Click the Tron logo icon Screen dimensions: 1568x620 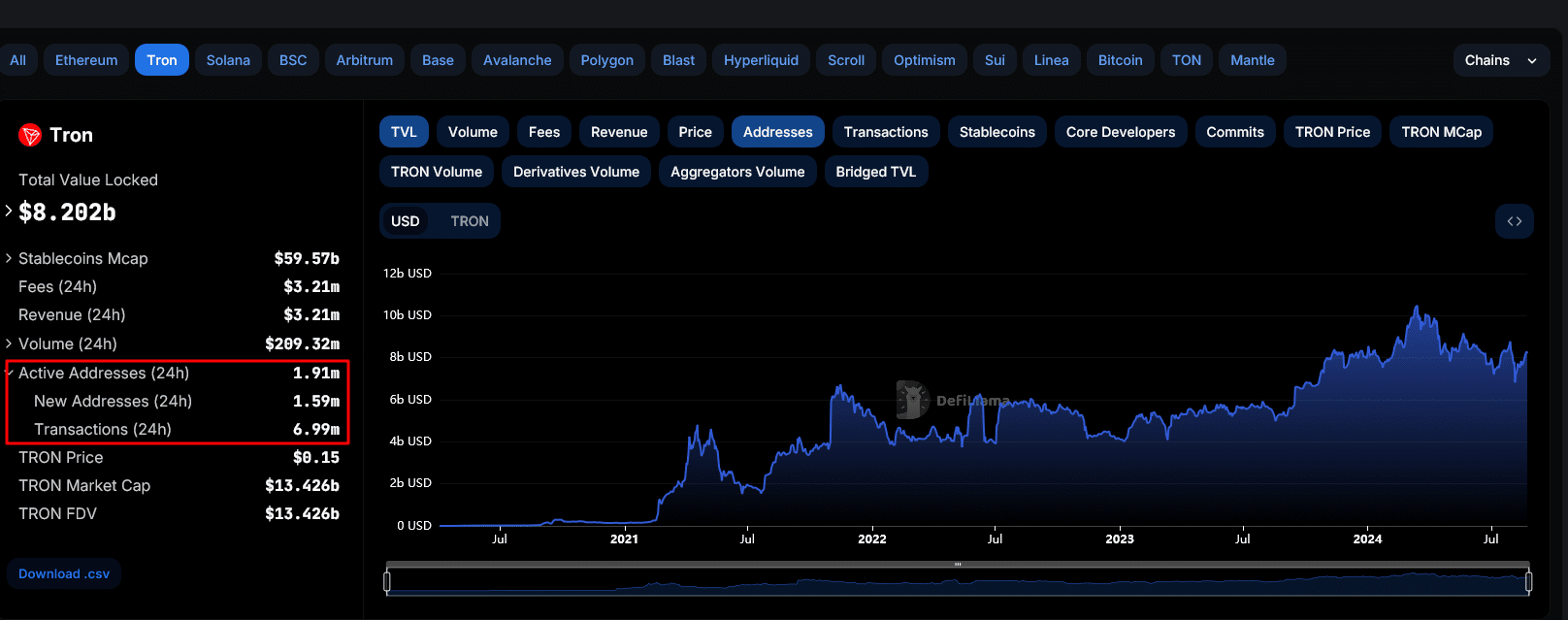click(30, 135)
